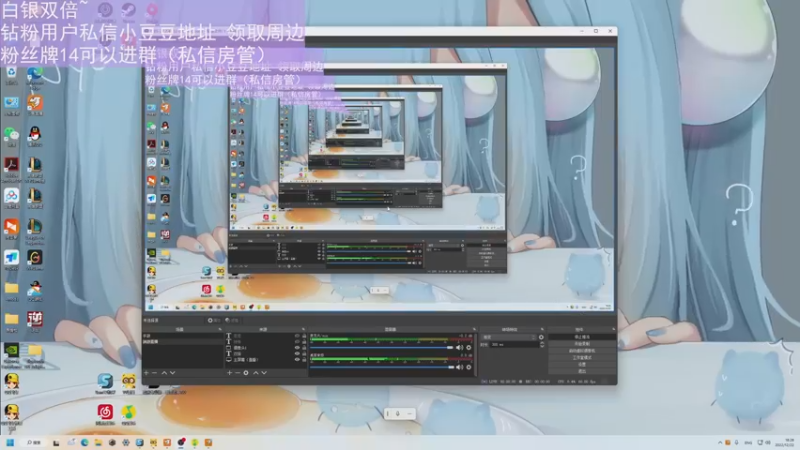Open Microsoft Edge from the taskbar
The width and height of the screenshot is (800, 450).
pyautogui.click(x=84, y=442)
